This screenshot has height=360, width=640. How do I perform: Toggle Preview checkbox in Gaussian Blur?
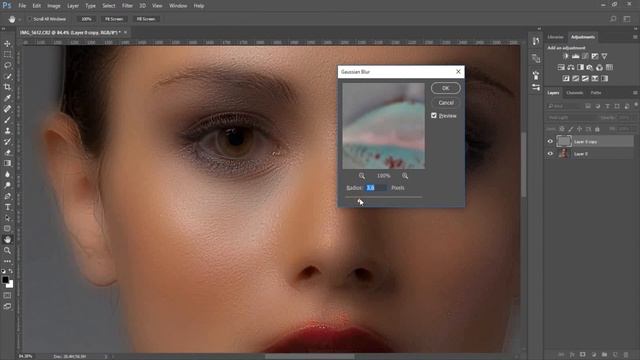(x=434, y=116)
